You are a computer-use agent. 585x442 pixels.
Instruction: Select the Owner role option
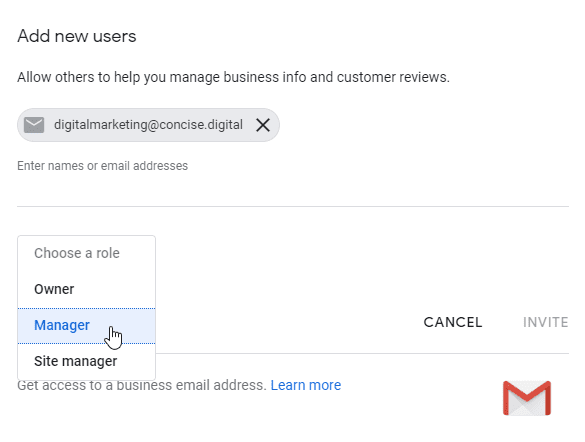point(87,289)
